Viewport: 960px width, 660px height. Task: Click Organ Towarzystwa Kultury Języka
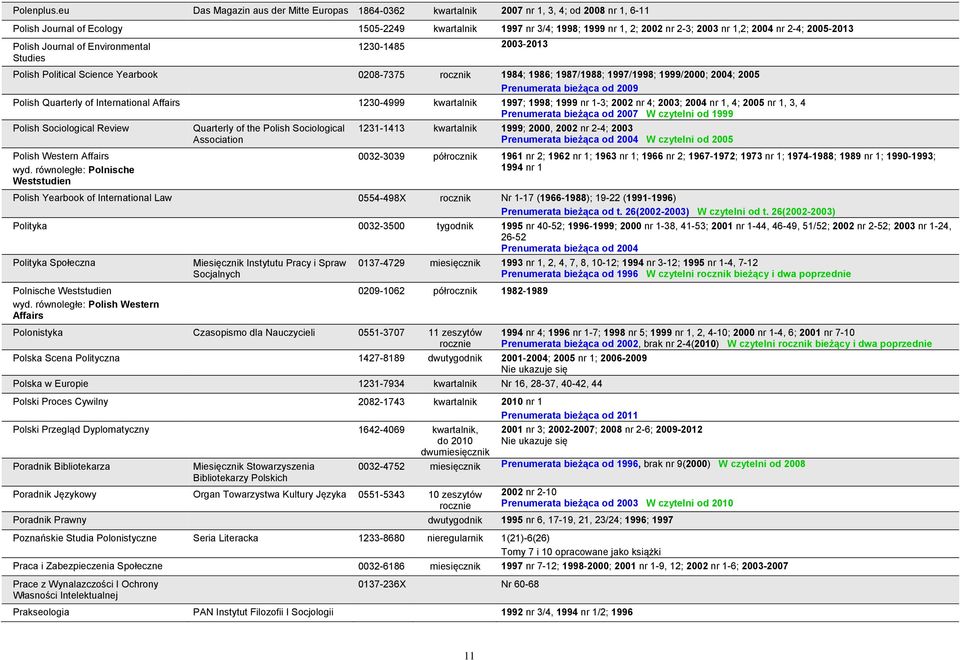tap(269, 495)
